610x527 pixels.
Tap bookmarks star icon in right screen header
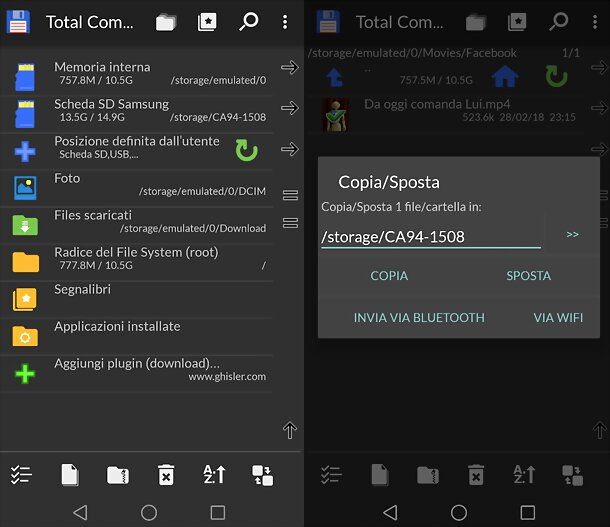coord(517,22)
